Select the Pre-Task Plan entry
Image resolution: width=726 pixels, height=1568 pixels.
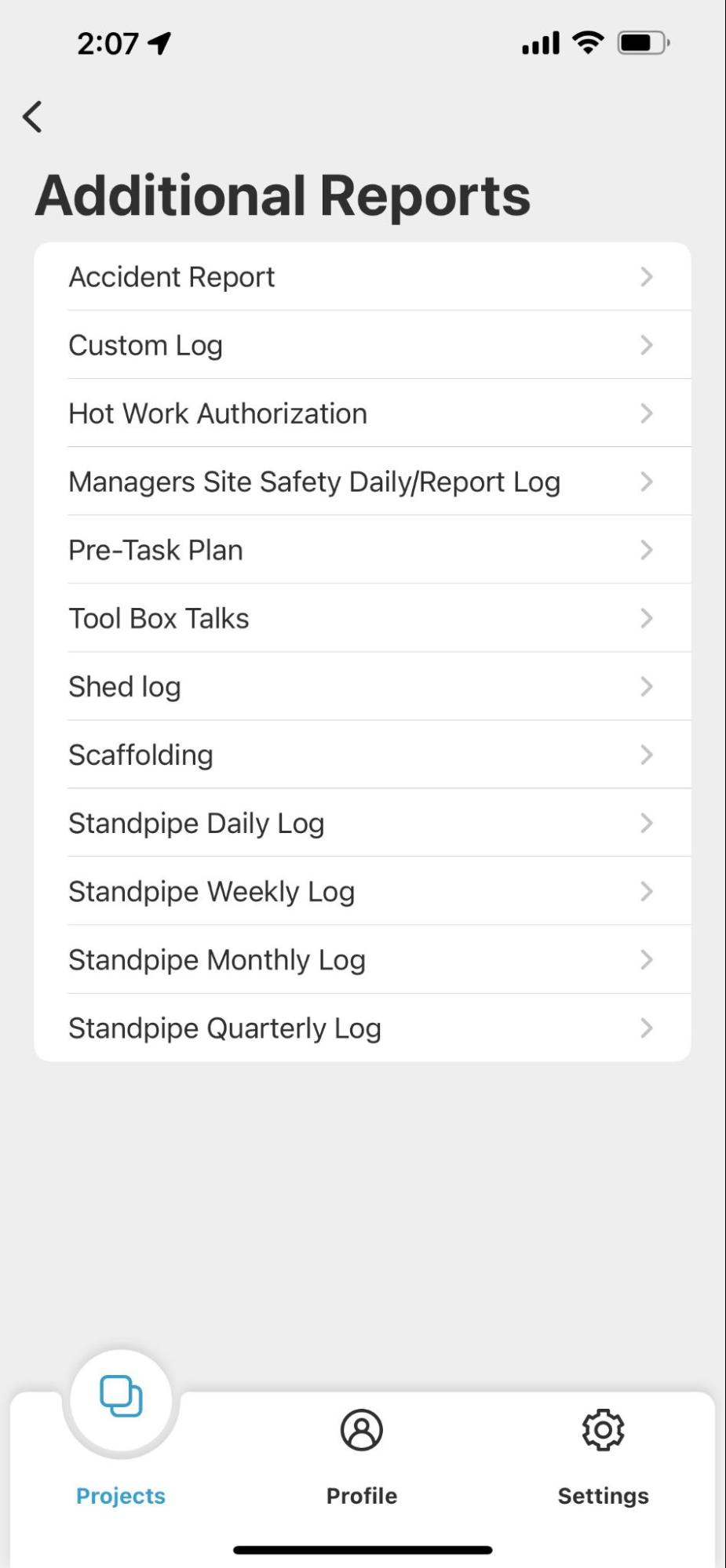155,550
